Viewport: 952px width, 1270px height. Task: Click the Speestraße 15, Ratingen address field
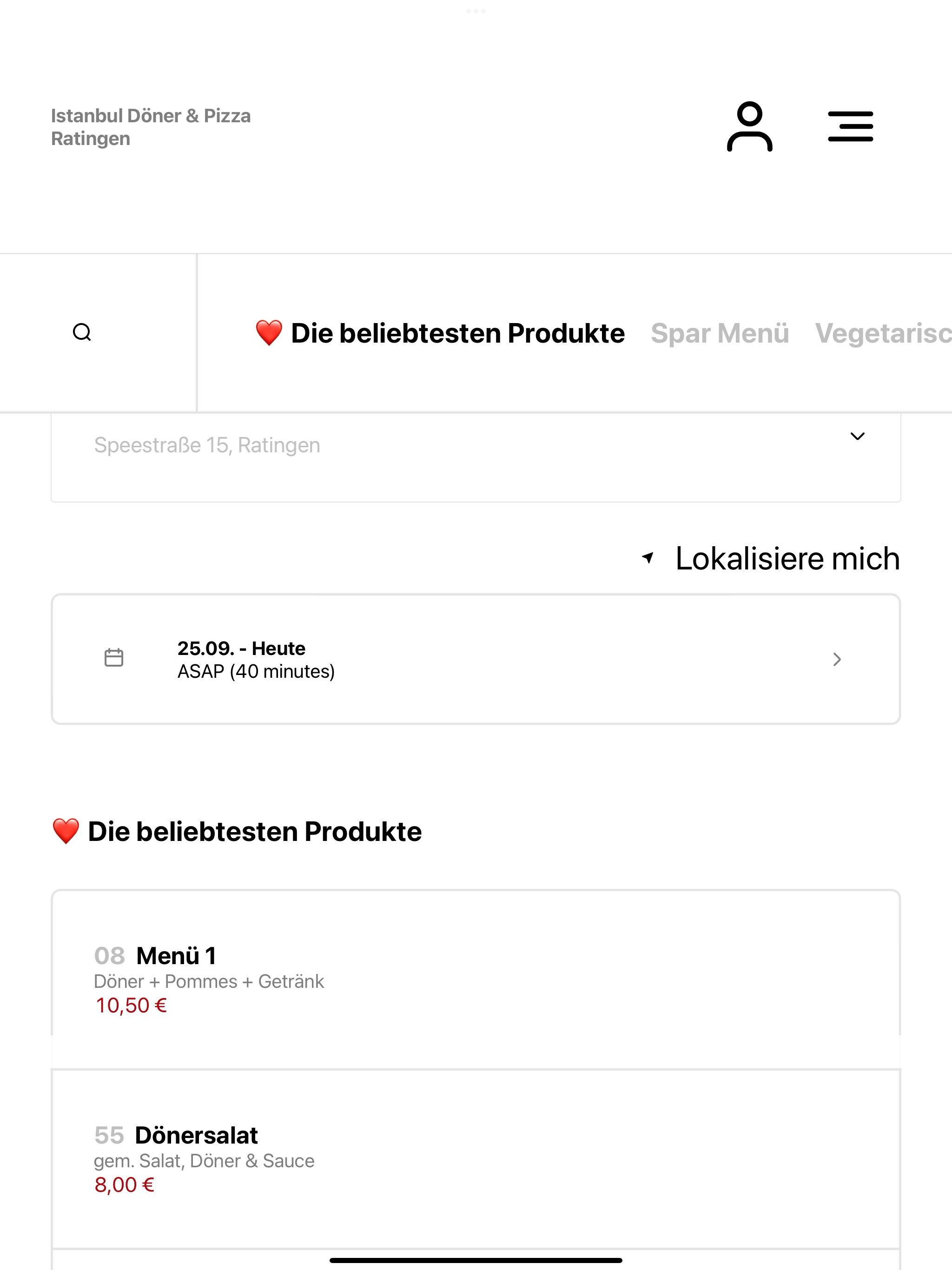476,457
